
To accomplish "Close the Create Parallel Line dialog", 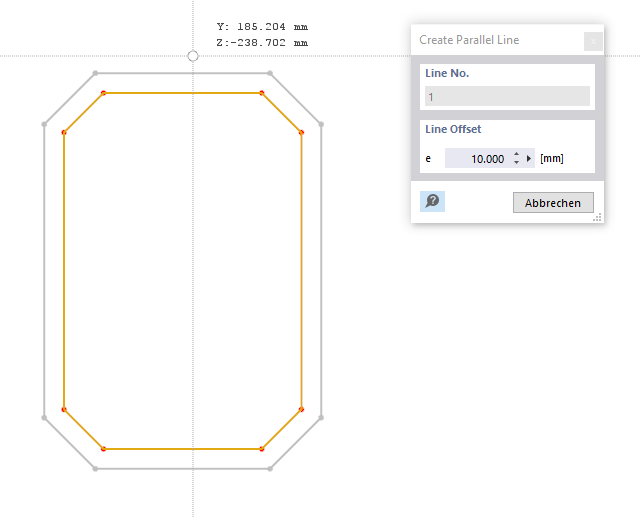I will click(593, 41).
